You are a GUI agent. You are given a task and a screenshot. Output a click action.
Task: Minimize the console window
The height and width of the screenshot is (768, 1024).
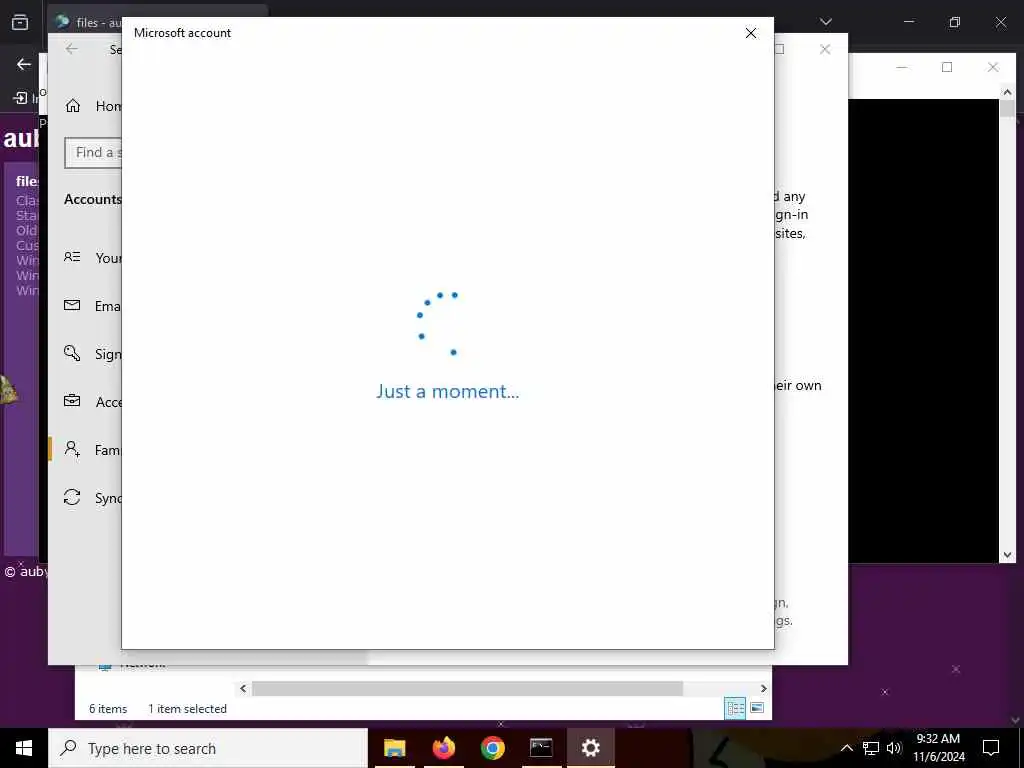pos(902,67)
